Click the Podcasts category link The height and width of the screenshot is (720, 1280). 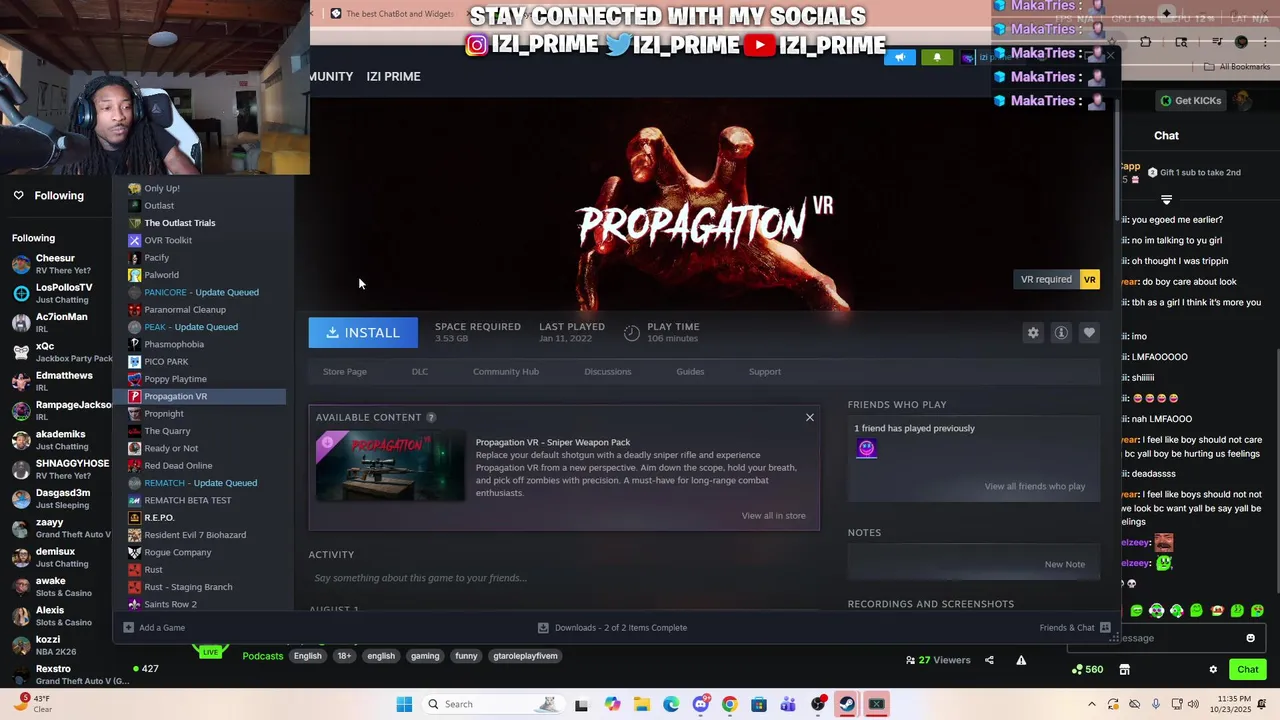263,656
